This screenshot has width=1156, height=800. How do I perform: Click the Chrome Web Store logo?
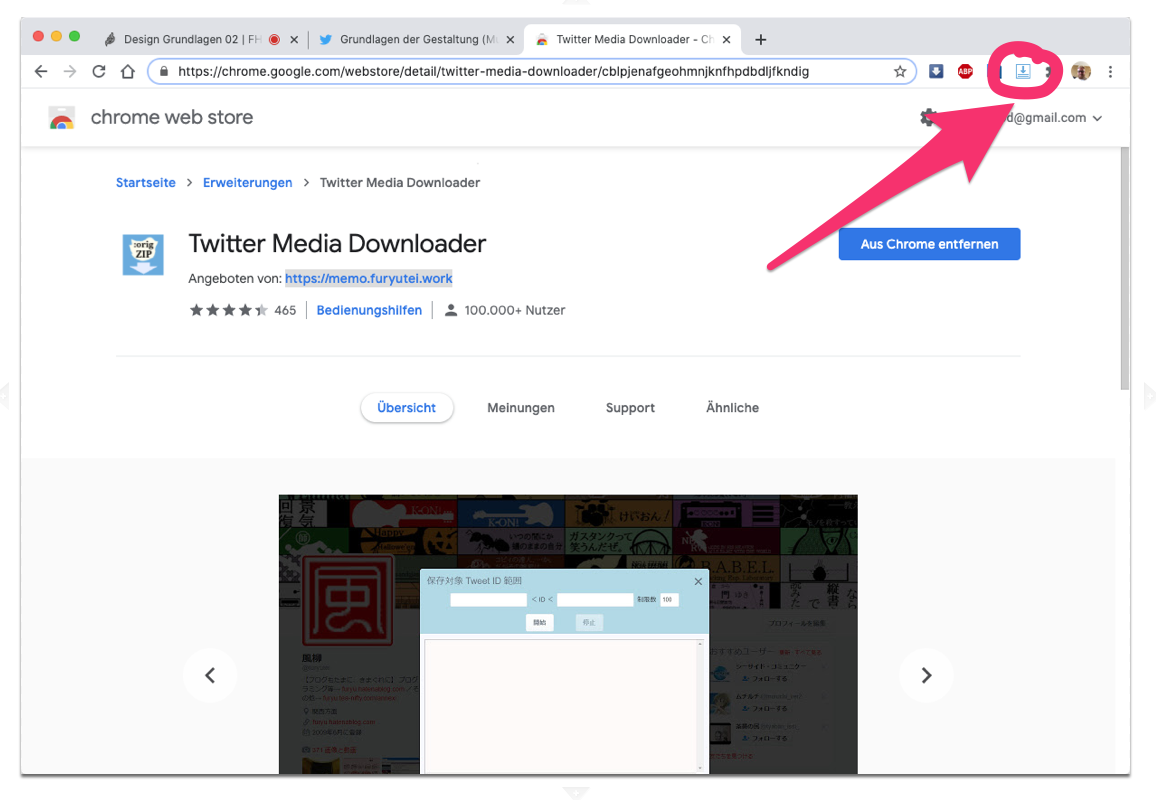[62, 118]
